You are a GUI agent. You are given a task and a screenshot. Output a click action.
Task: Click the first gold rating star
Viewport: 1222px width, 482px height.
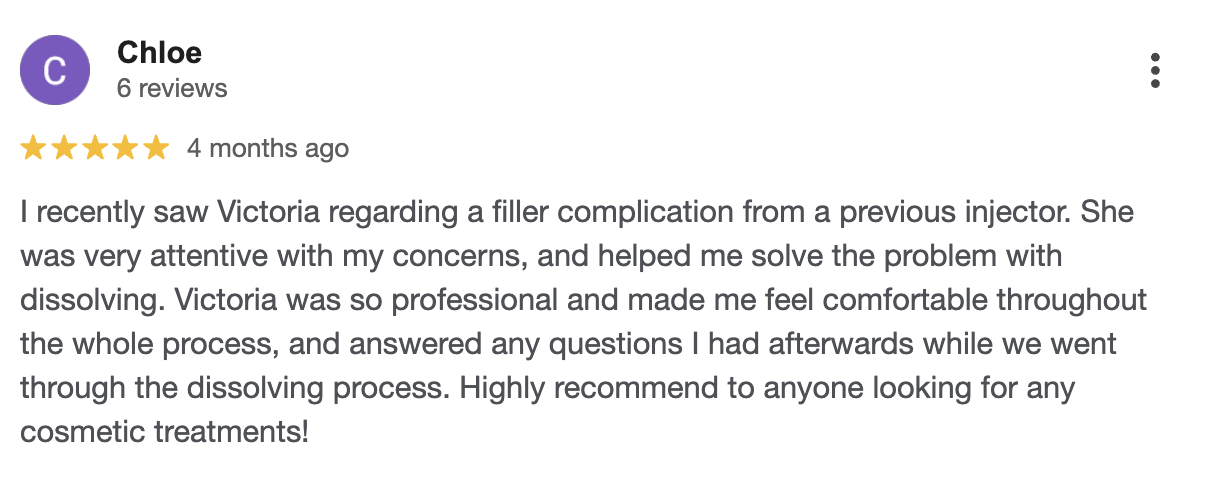tap(32, 149)
